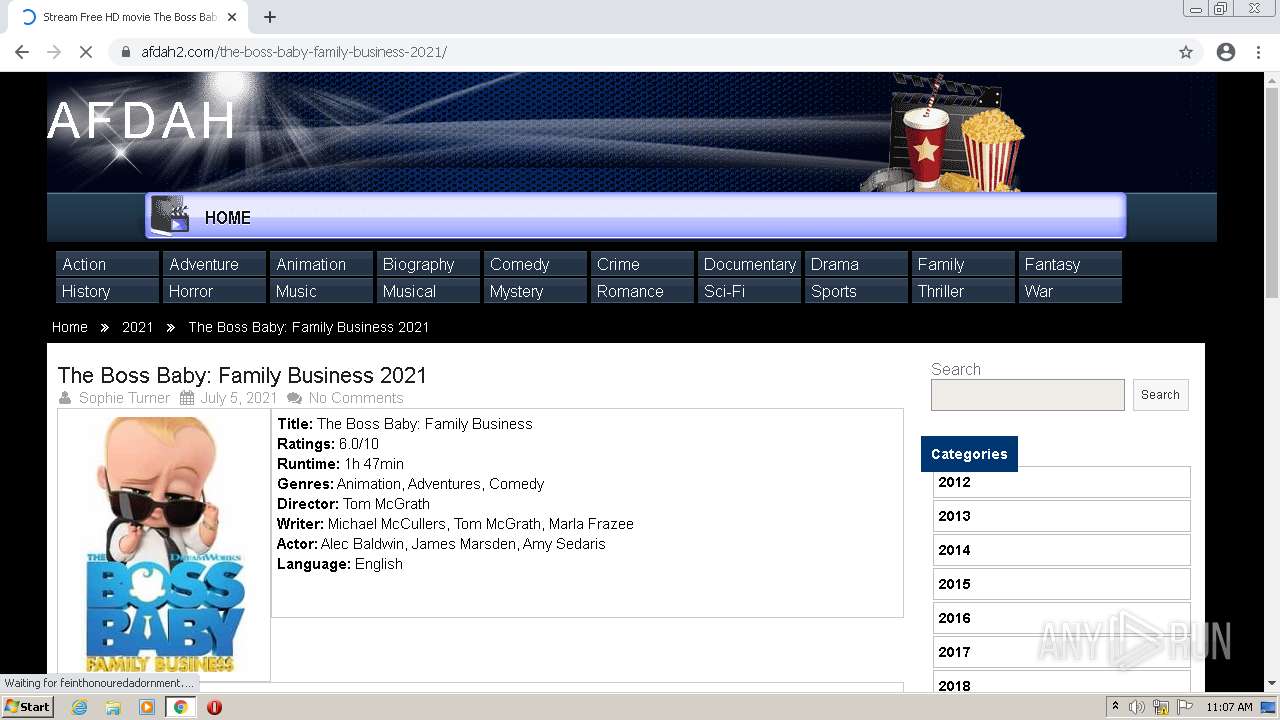Viewport: 1280px width, 720px height.
Task: Open the 2012 category
Action: pyautogui.click(x=1062, y=482)
